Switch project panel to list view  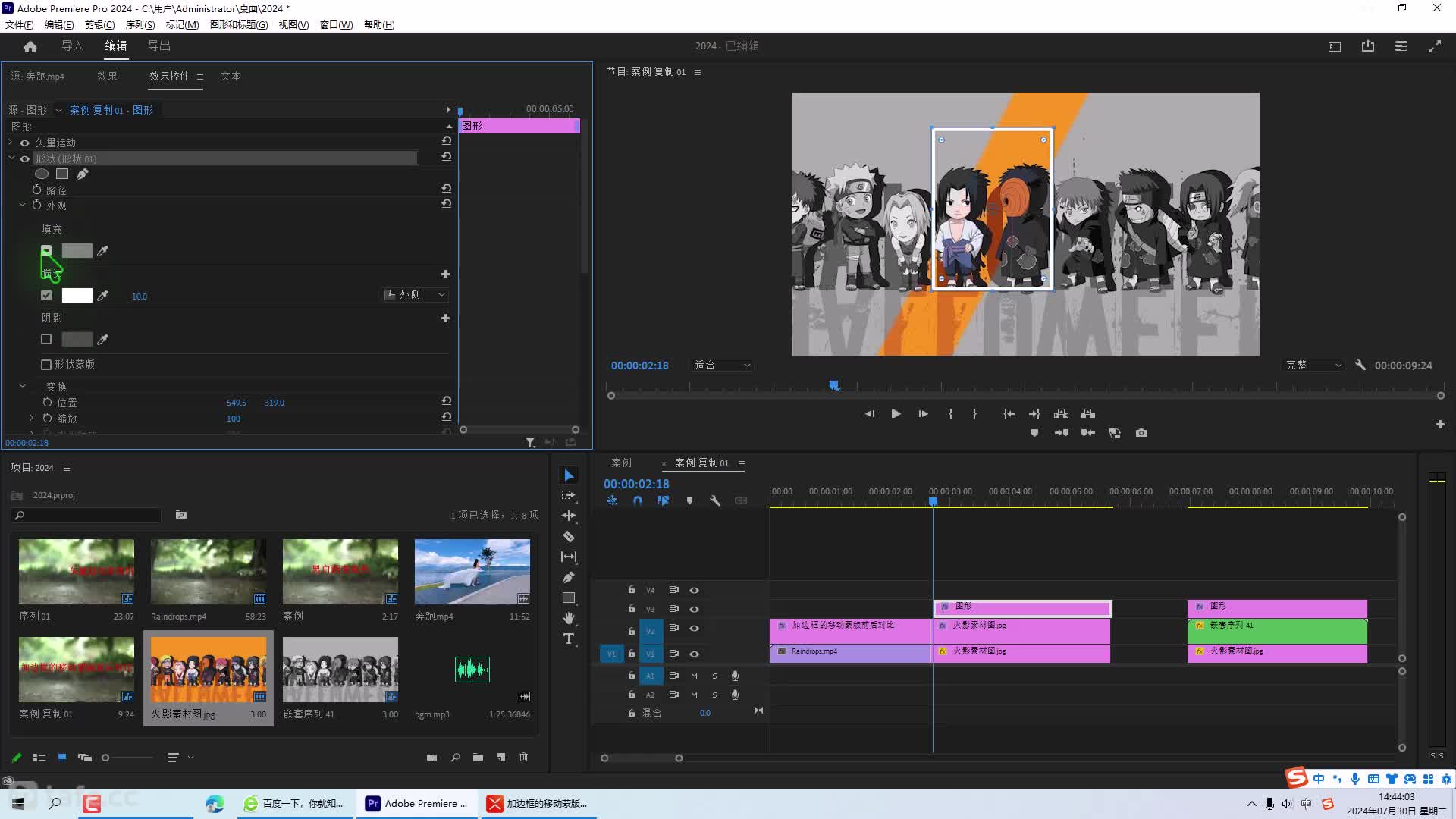point(39,757)
